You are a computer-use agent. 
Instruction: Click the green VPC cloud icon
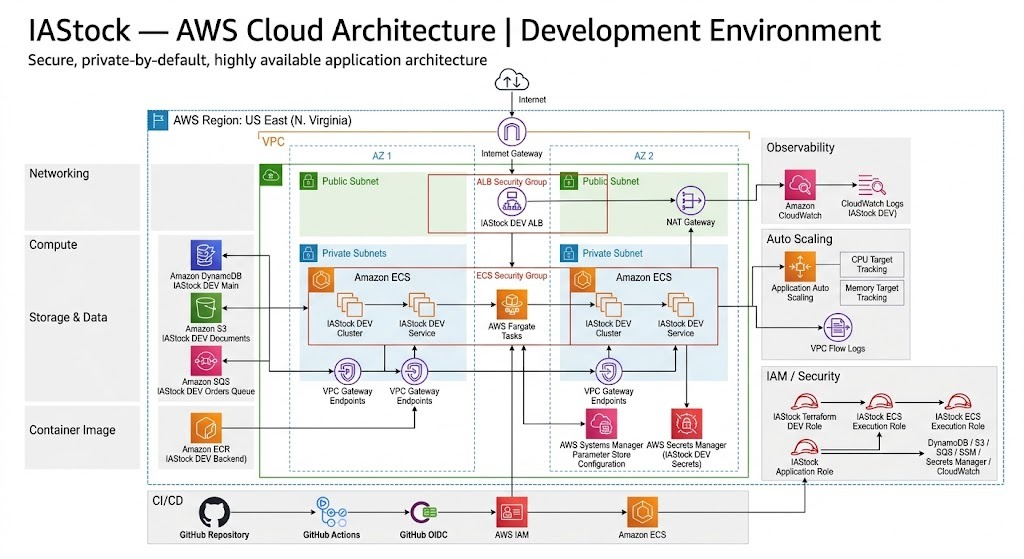click(x=270, y=175)
